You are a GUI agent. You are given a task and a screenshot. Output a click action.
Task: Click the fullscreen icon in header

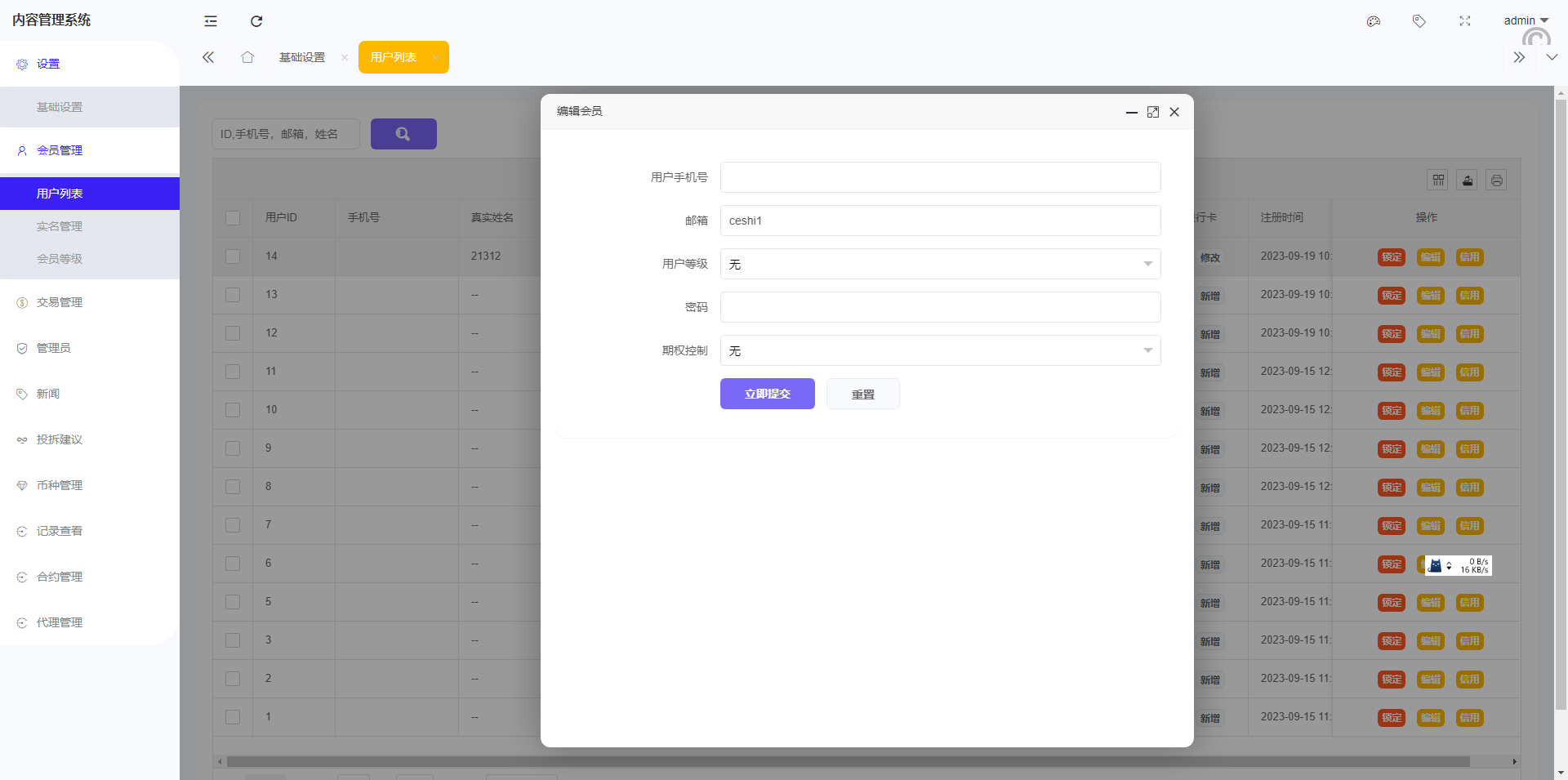(x=1465, y=21)
